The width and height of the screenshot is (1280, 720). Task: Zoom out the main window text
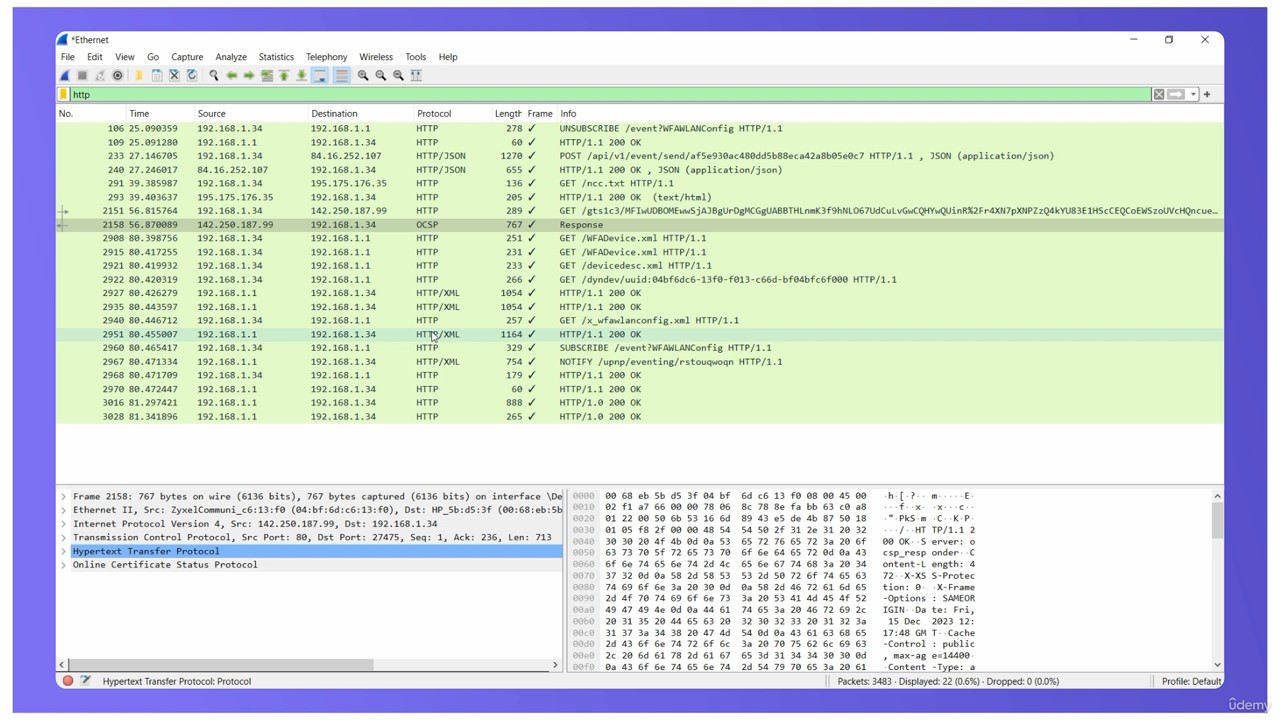pos(381,75)
